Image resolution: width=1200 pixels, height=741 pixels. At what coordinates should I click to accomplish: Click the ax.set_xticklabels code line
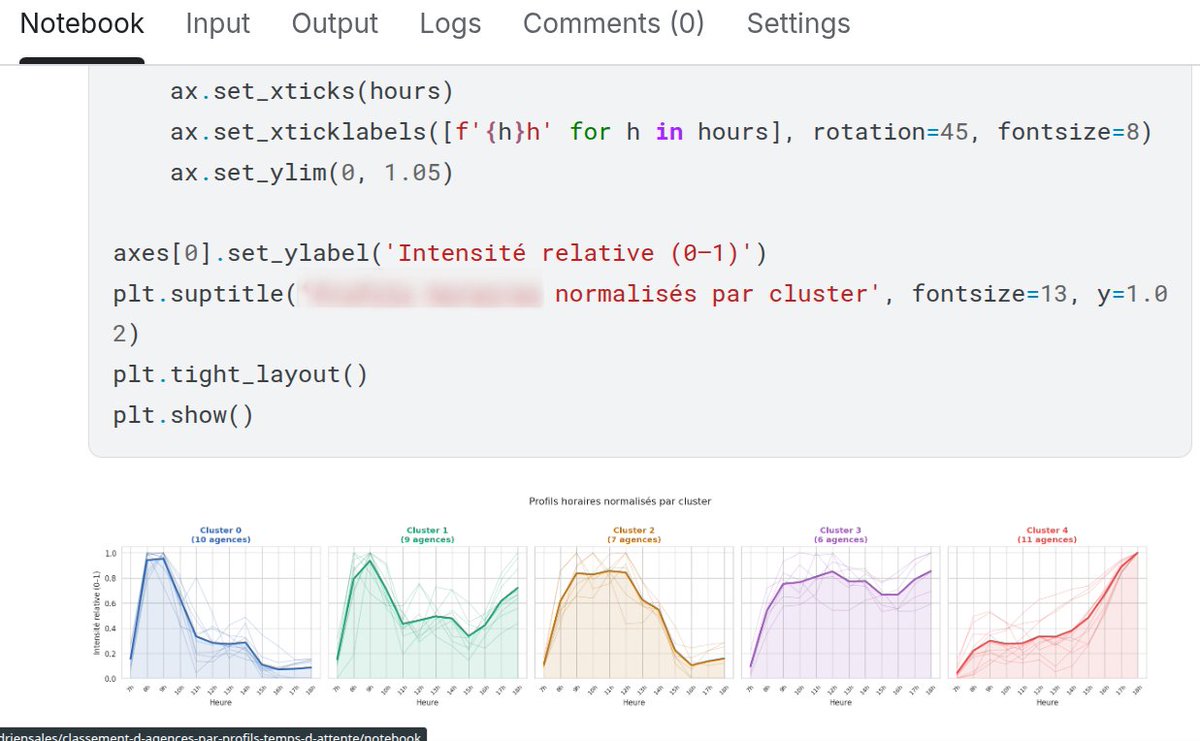click(x=661, y=132)
